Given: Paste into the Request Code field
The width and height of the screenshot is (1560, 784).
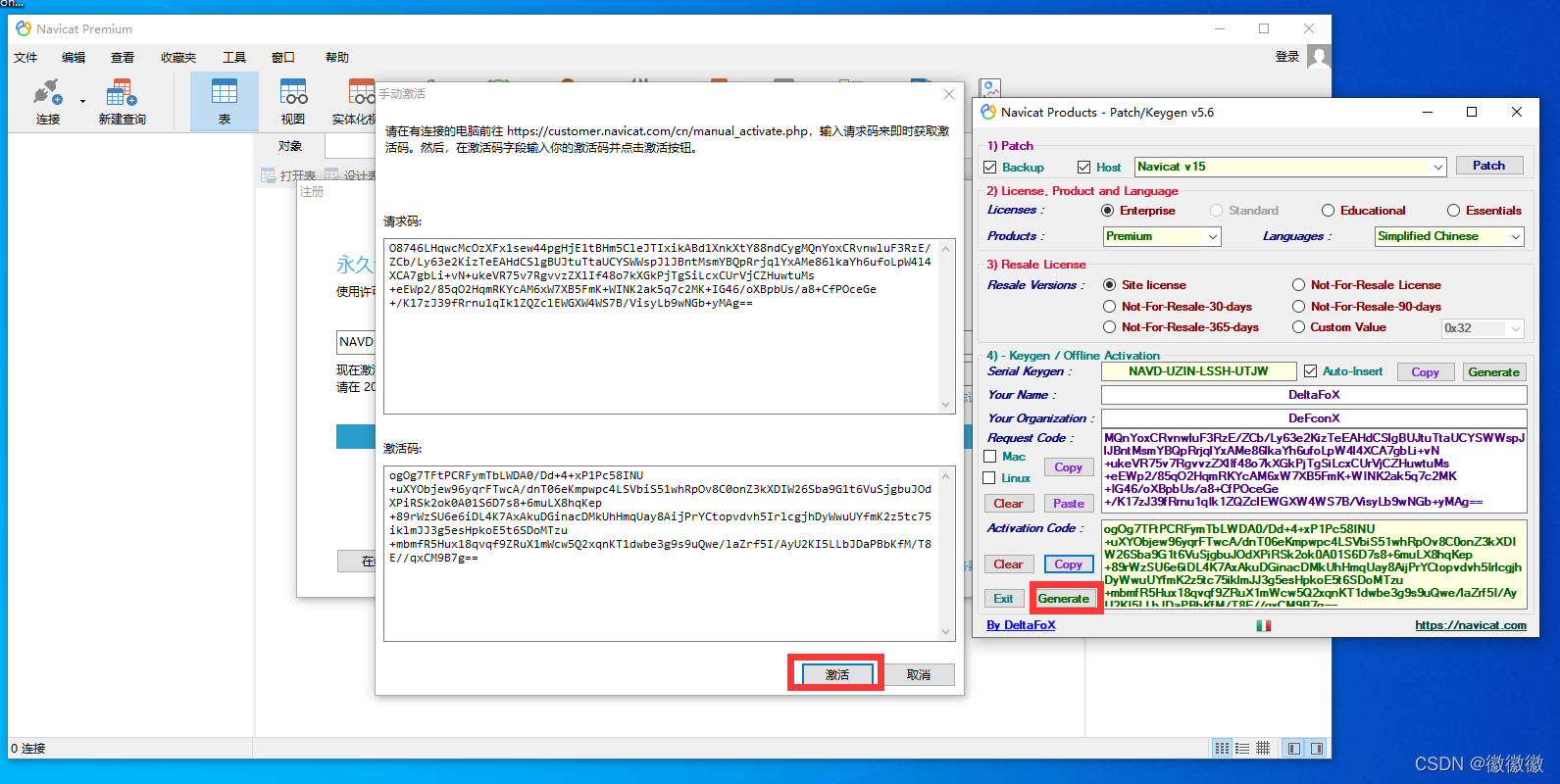Looking at the screenshot, I should click(1068, 504).
